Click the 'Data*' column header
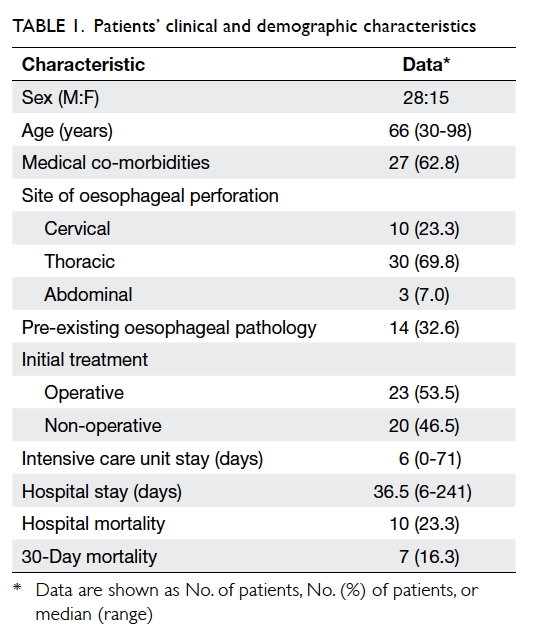 pos(426,65)
